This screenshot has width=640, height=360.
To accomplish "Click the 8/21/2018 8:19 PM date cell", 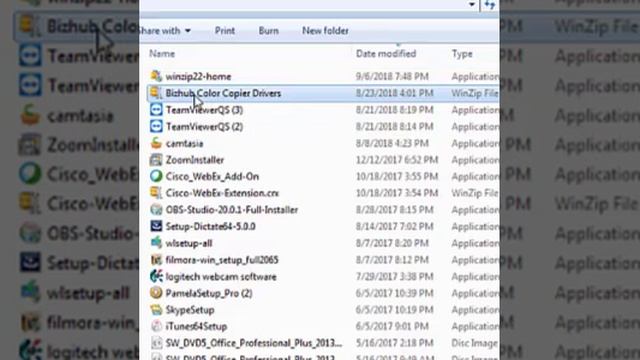I will point(394,110).
